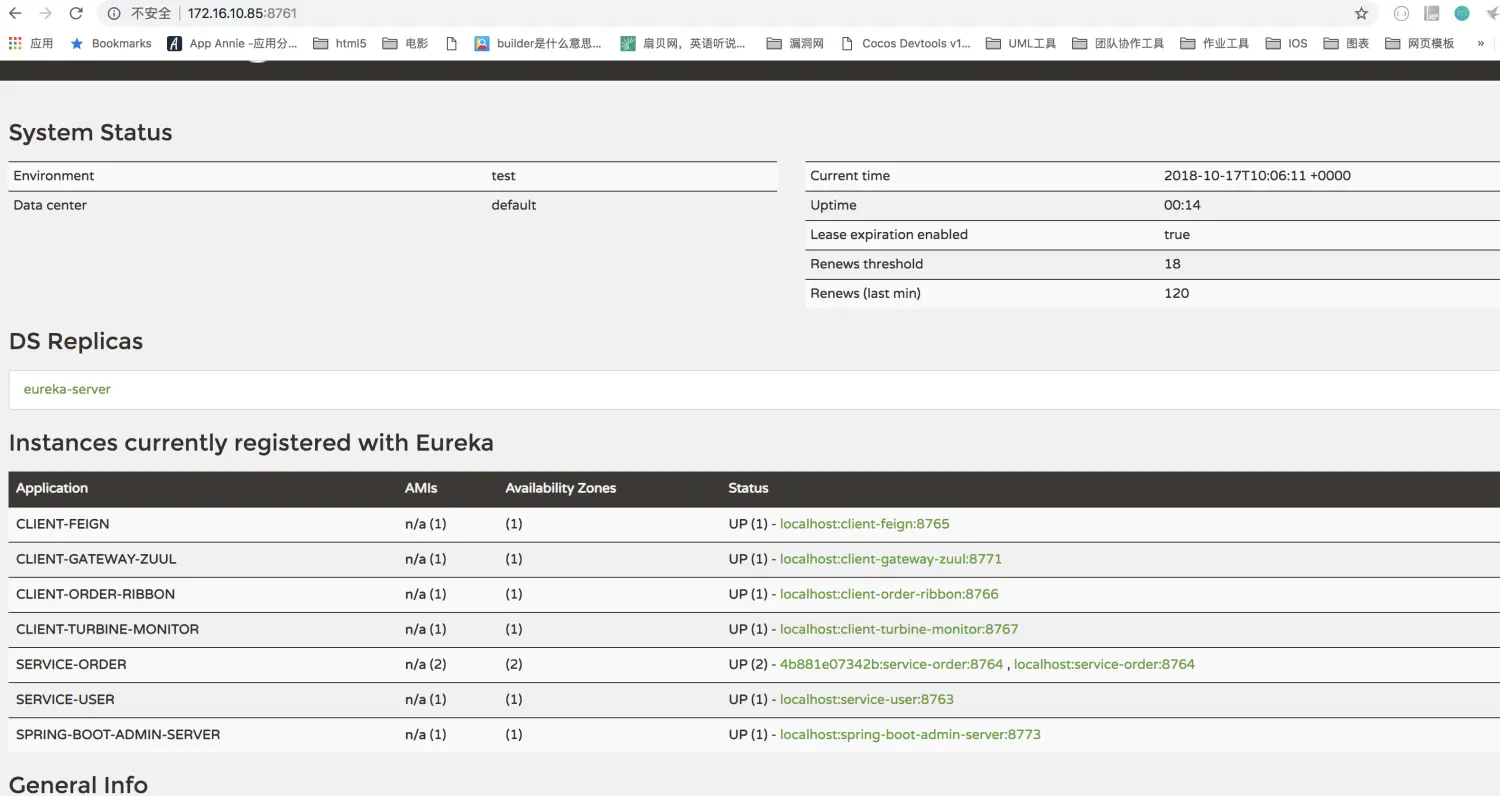The height and width of the screenshot is (796, 1500).
Task: Open the 作业工具 bookmark folder
Action: pos(1215,43)
